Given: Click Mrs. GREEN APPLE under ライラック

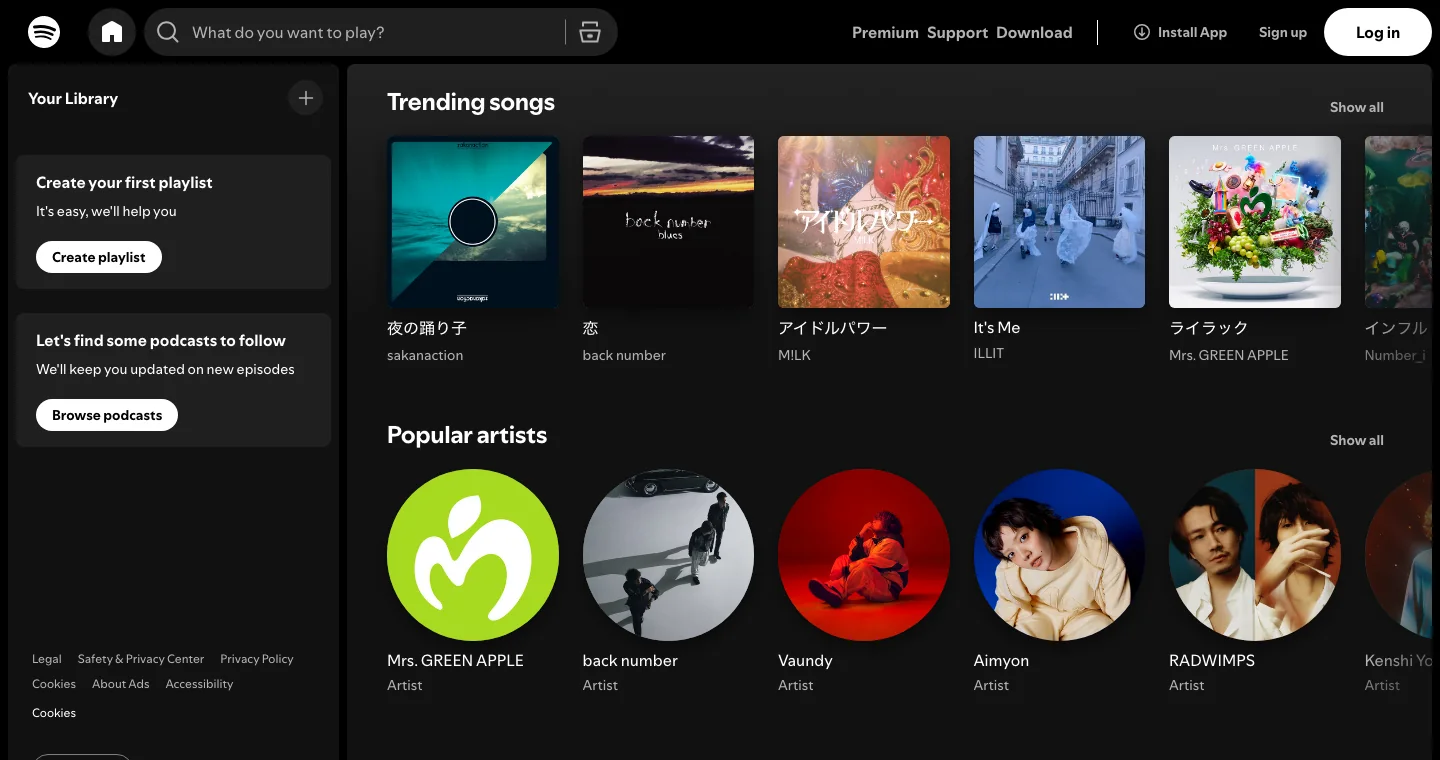Looking at the screenshot, I should click(x=1229, y=355).
